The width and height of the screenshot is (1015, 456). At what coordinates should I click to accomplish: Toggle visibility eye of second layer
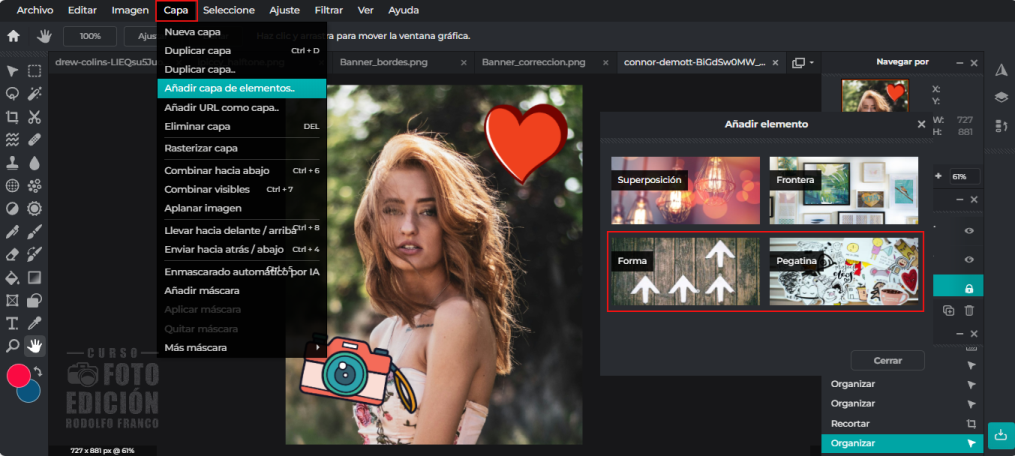pos(968,260)
